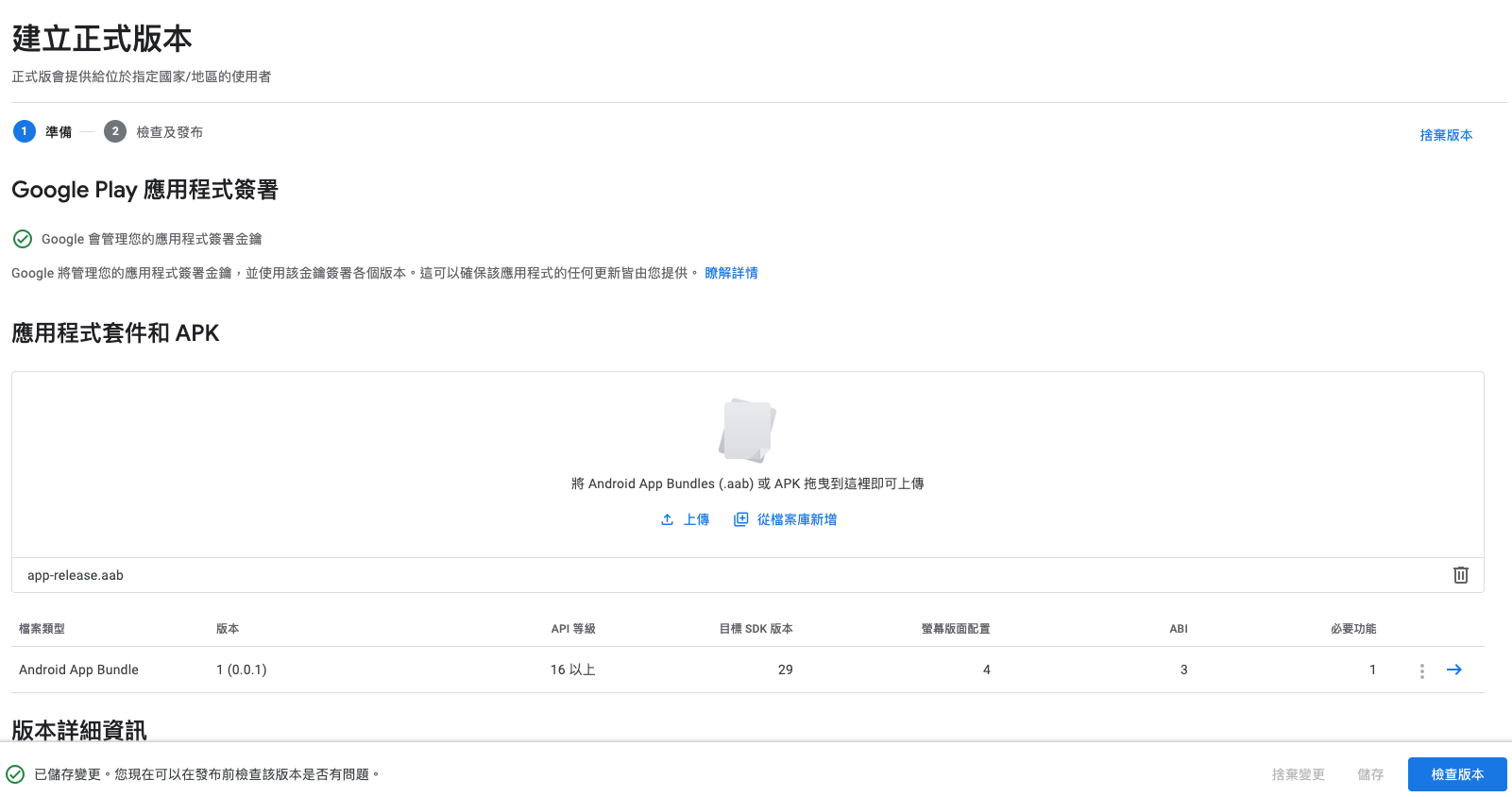Viewport: 1512px width, 797px height.
Task: Select the Android App Bundle row
Action: (78, 670)
